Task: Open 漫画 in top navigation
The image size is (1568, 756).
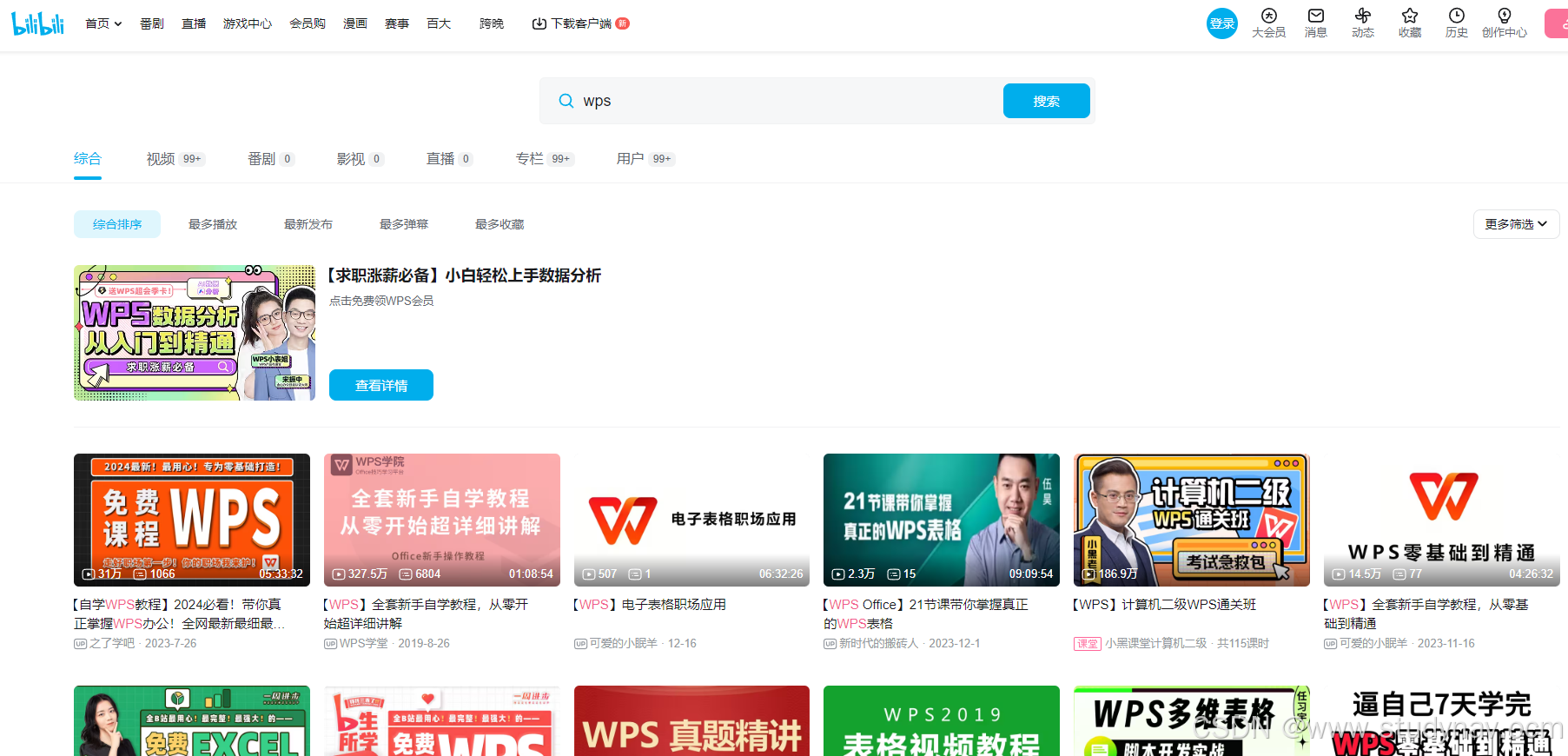Action: click(355, 23)
